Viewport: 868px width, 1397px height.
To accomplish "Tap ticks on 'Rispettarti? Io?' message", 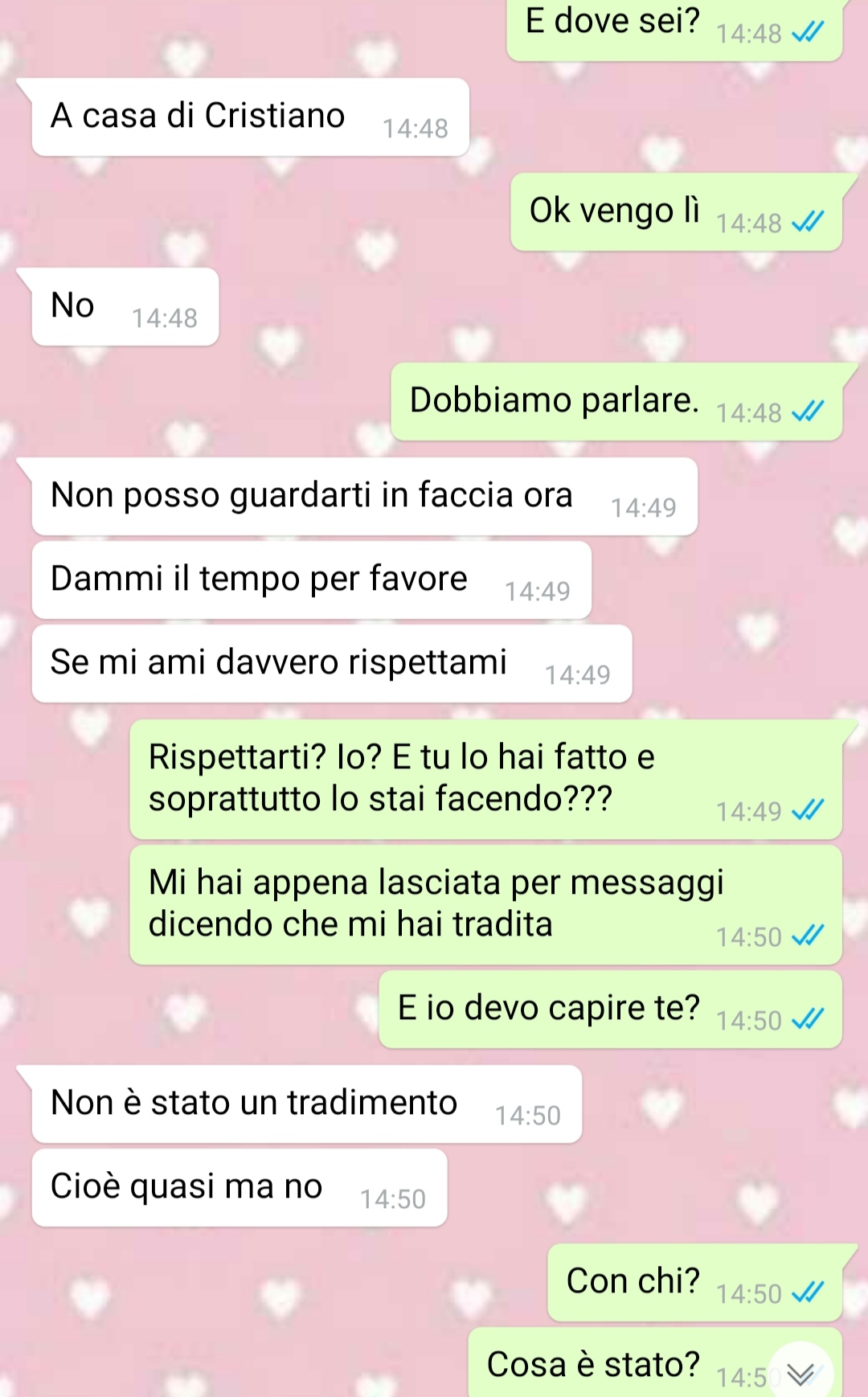I will (808, 810).
